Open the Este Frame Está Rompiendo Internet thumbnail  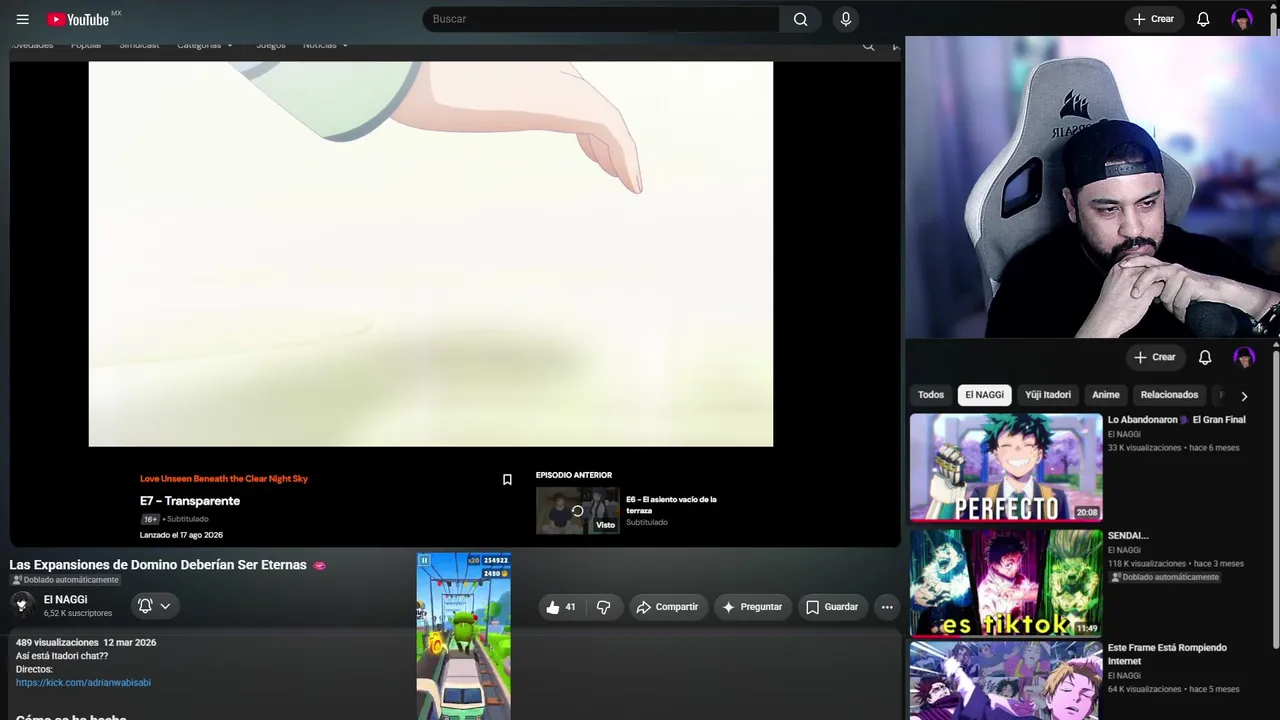click(x=1006, y=681)
